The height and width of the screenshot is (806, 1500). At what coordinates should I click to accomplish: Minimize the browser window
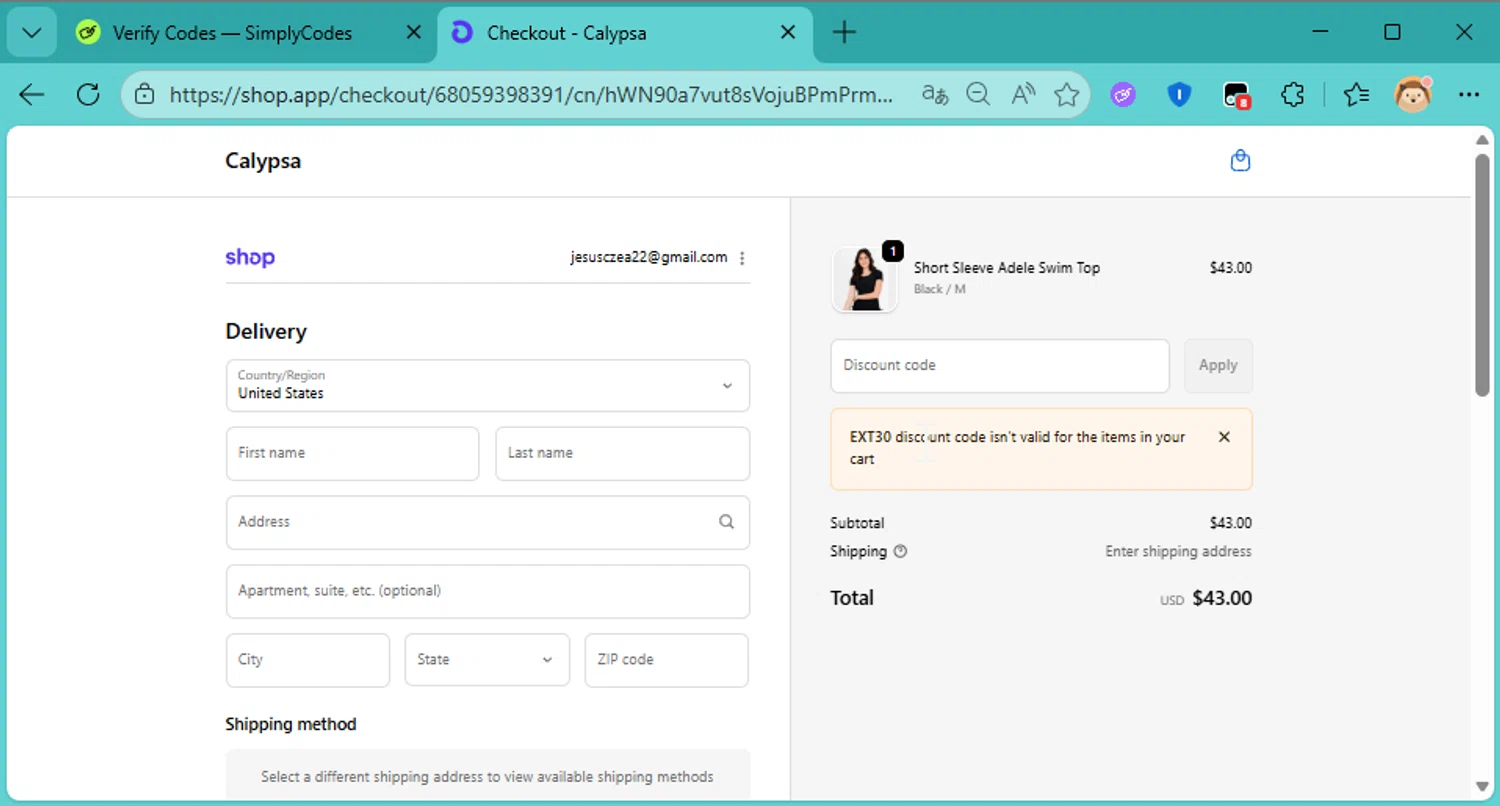1320,33
